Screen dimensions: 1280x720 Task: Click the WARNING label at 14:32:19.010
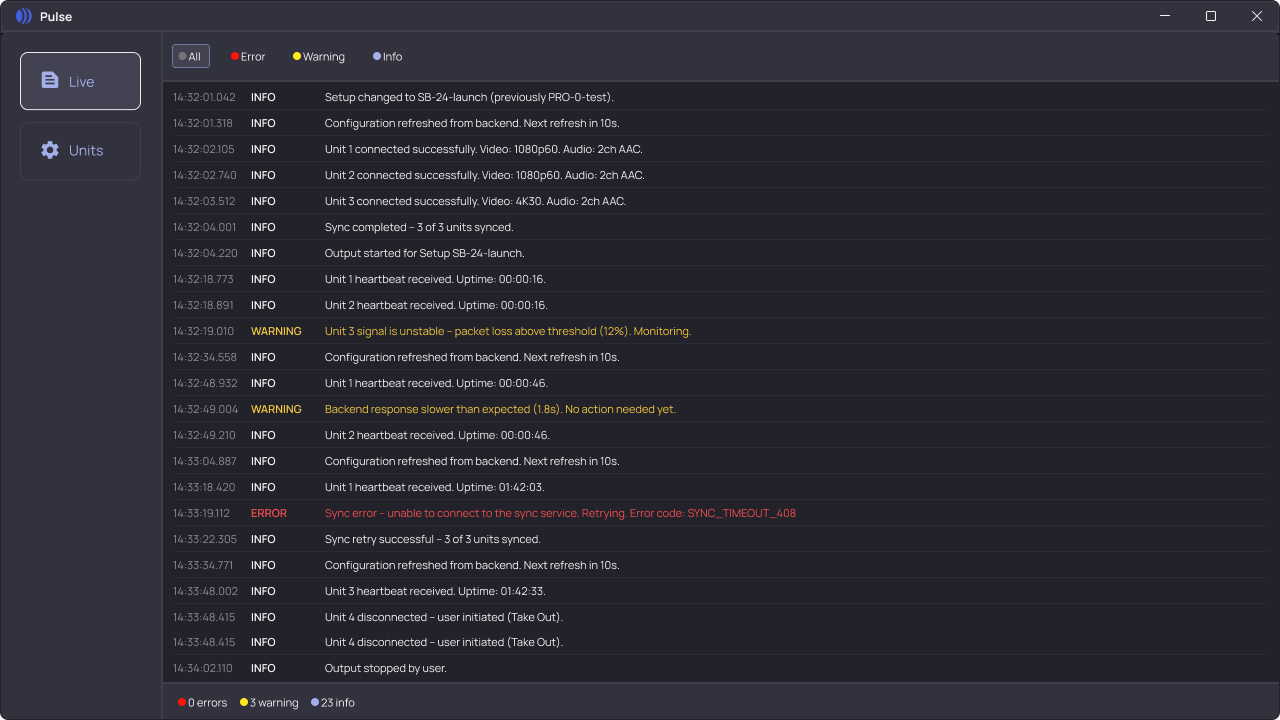click(276, 331)
